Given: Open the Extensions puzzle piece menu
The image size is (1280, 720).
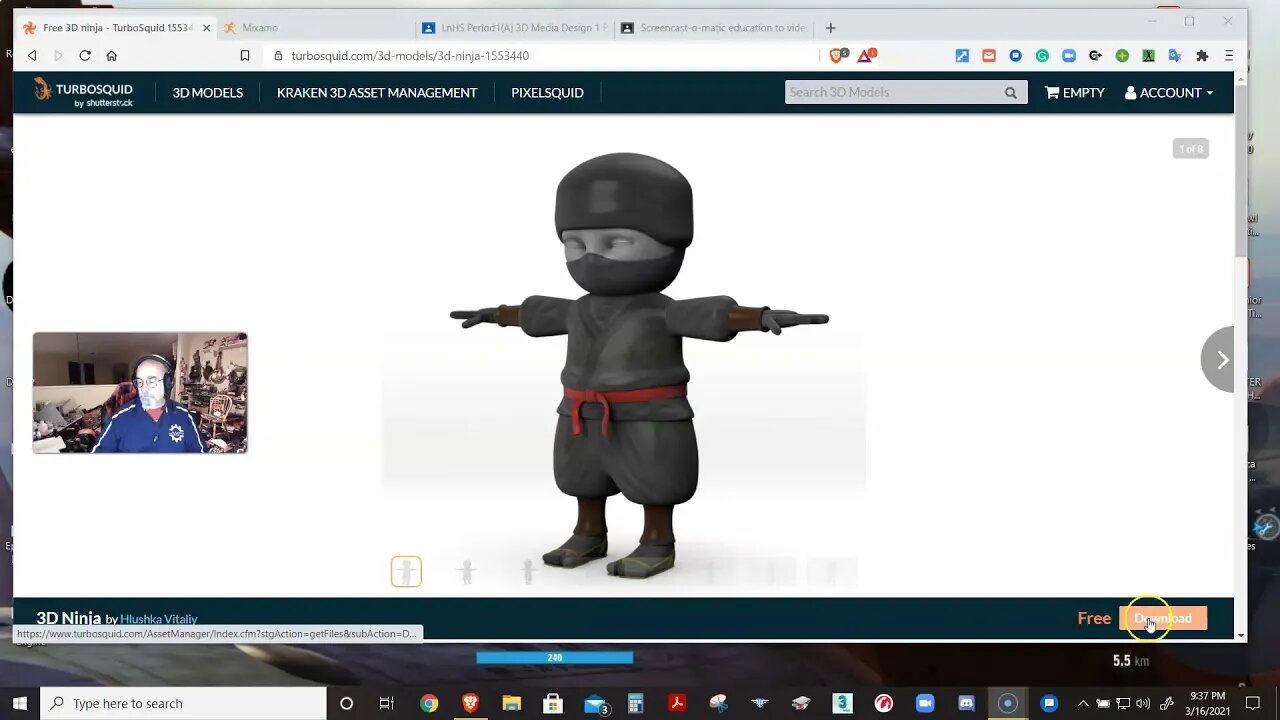Looking at the screenshot, I should [1202, 56].
